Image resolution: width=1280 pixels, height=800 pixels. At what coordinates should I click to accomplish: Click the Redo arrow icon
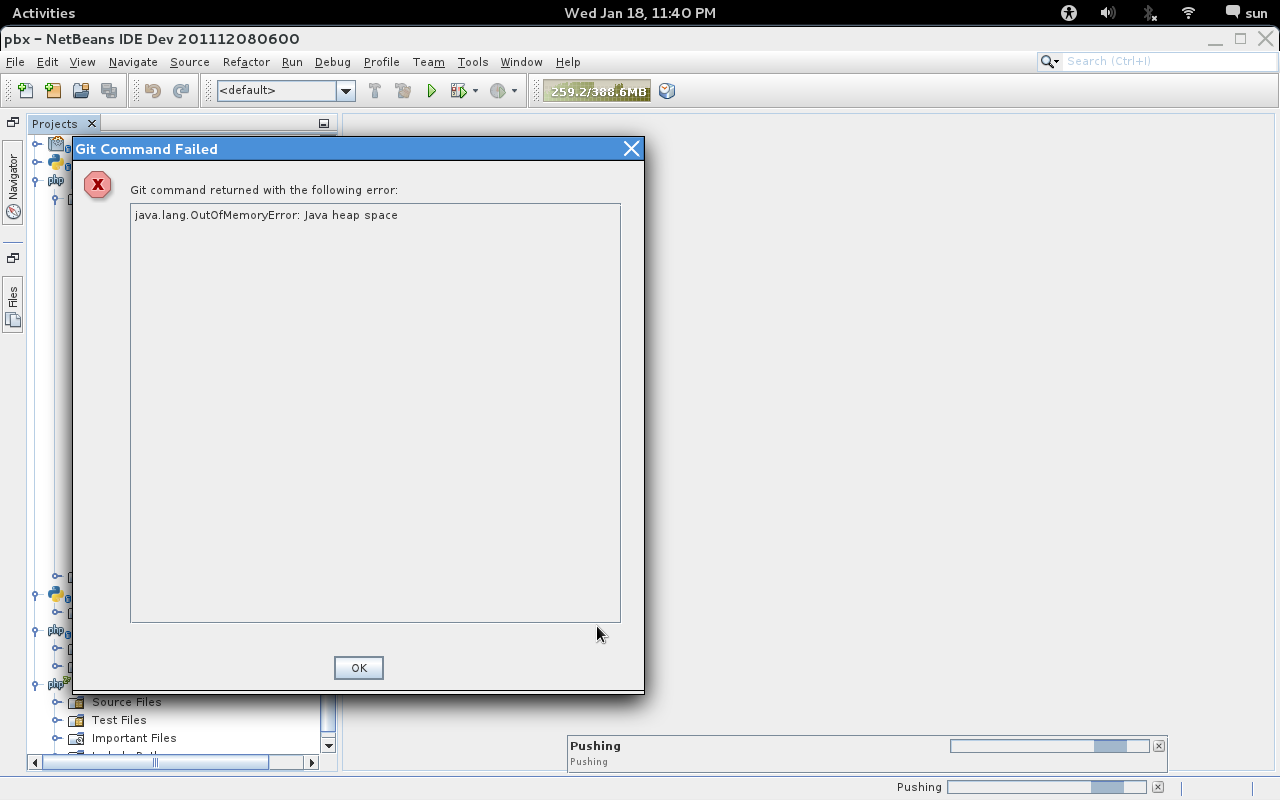click(181, 91)
